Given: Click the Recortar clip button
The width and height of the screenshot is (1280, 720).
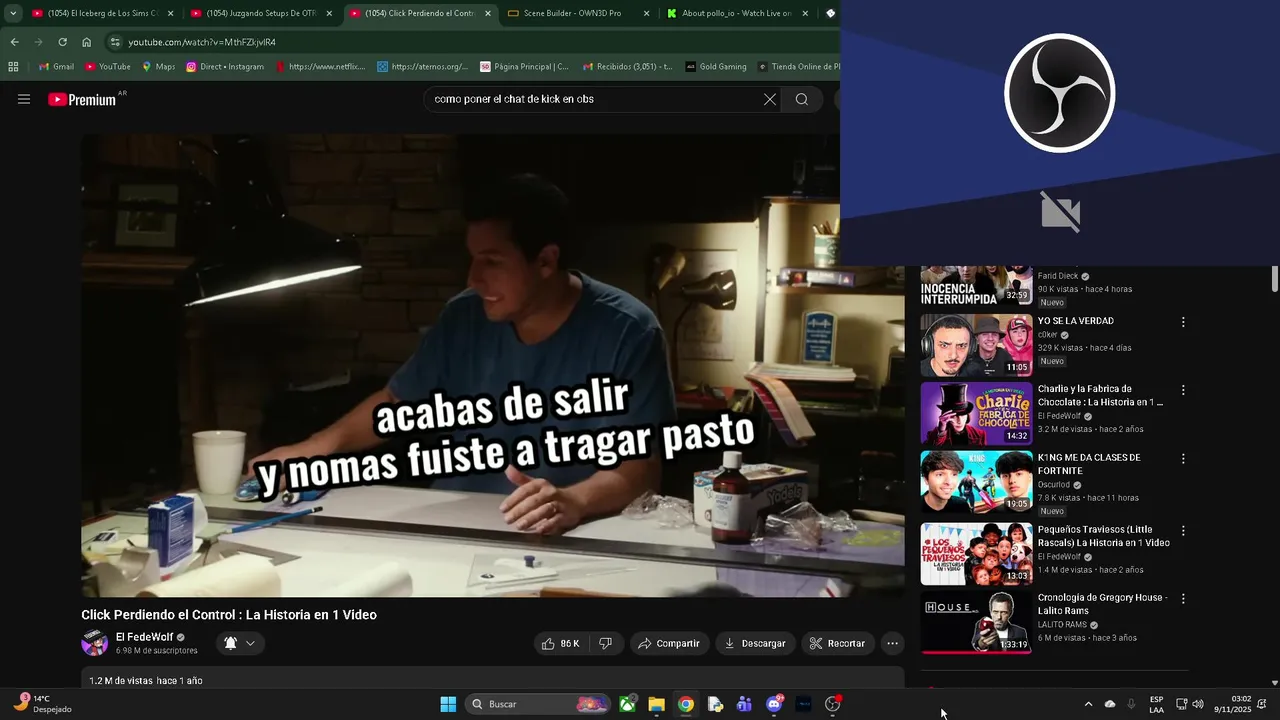Looking at the screenshot, I should tap(837, 643).
